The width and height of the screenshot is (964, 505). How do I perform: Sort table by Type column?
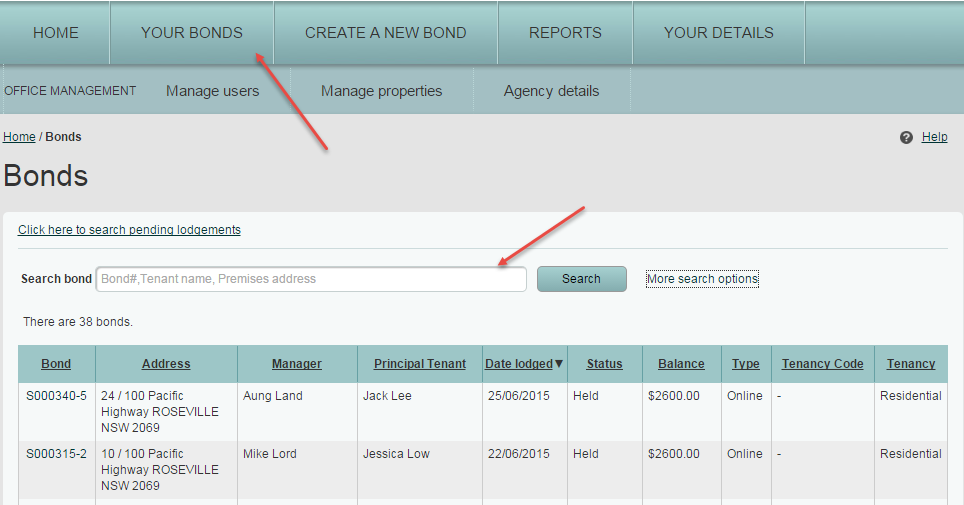(746, 364)
